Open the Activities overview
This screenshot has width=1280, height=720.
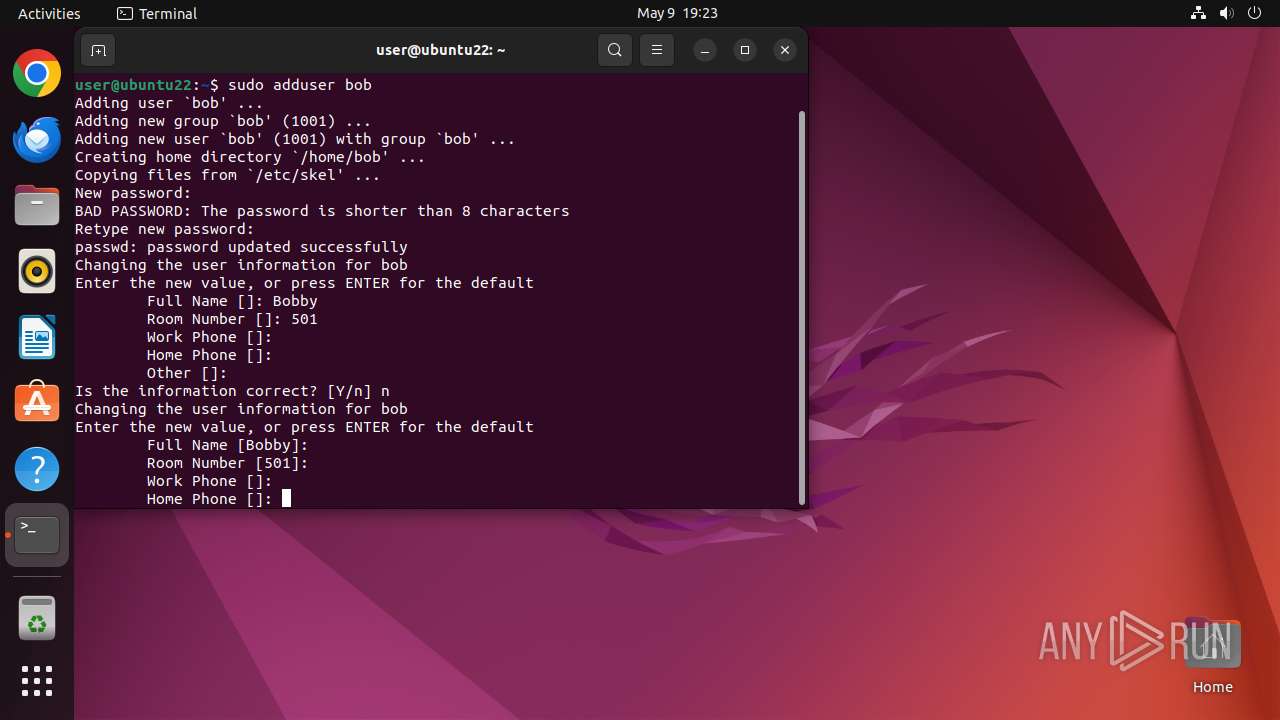(49, 13)
